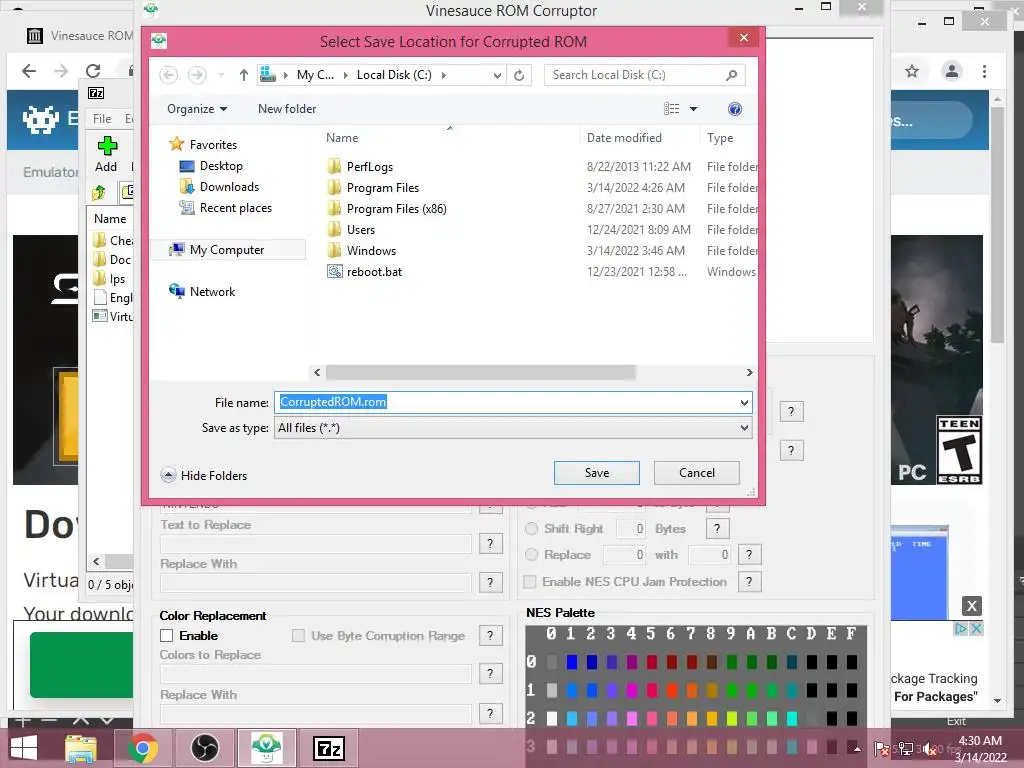Select Shift Right radio button
1024x768 pixels.
532,528
